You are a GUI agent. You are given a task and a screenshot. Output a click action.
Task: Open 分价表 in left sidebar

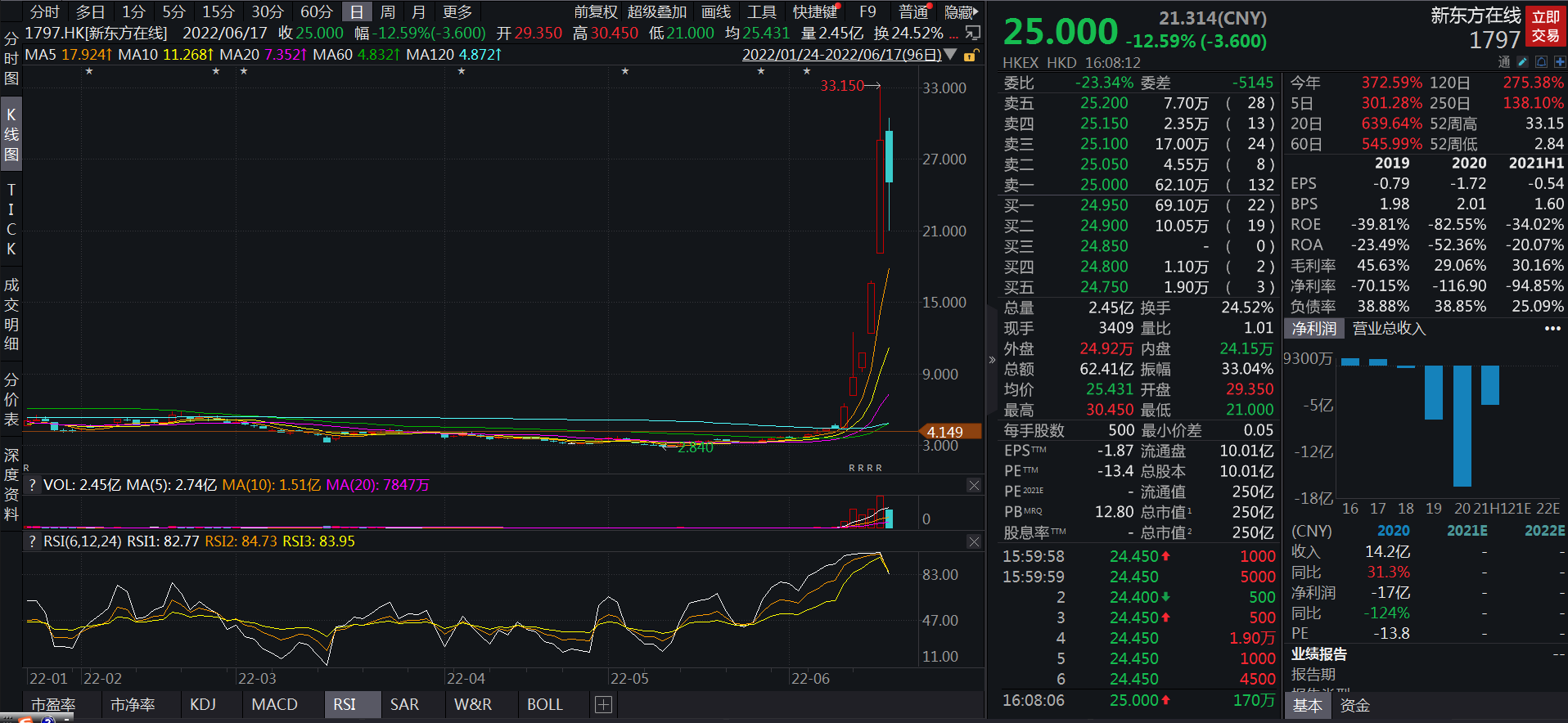tap(11, 399)
